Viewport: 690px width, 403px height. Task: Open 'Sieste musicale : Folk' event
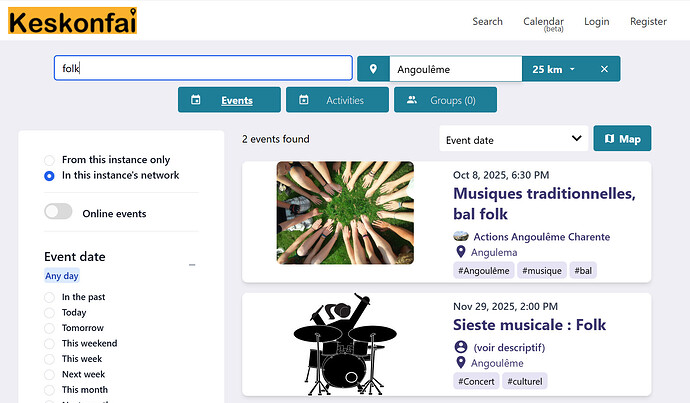tap(529, 325)
